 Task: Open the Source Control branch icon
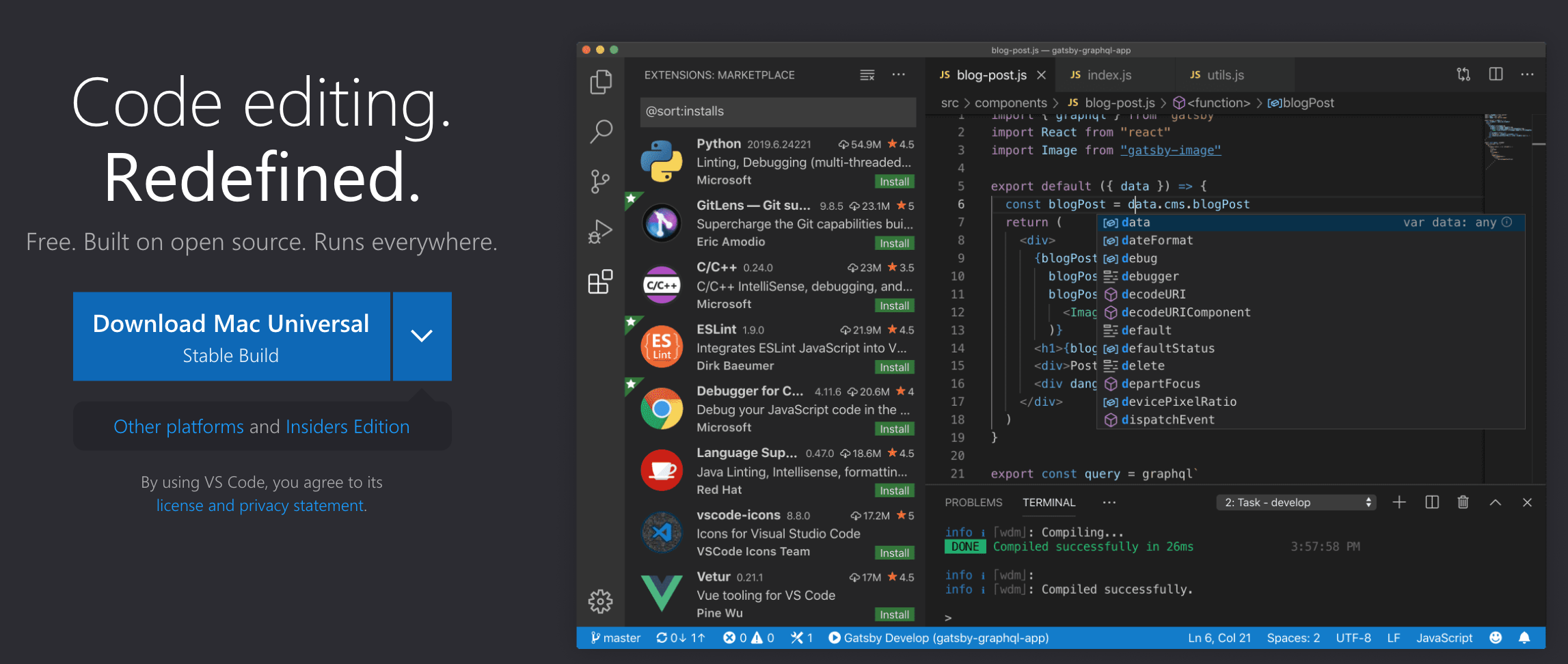point(600,182)
